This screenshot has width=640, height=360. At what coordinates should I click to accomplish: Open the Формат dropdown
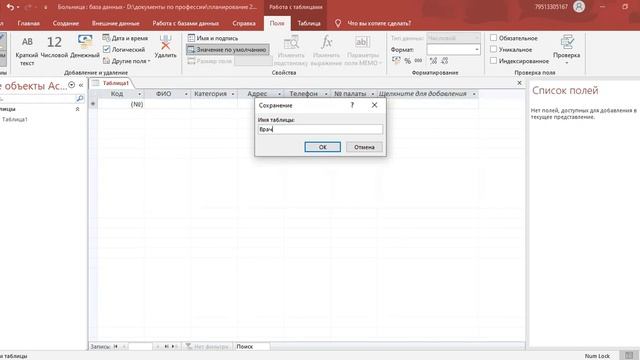tap(477, 49)
